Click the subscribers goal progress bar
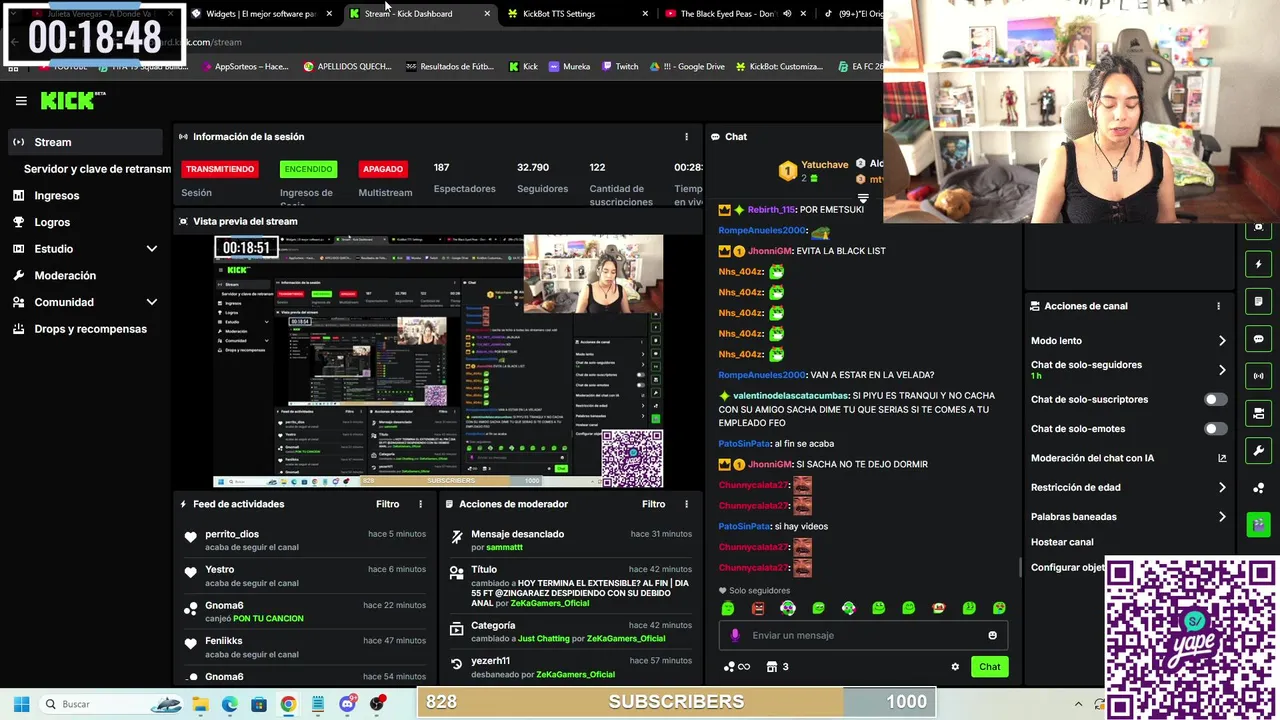This screenshot has height=720, width=1280. (677, 702)
